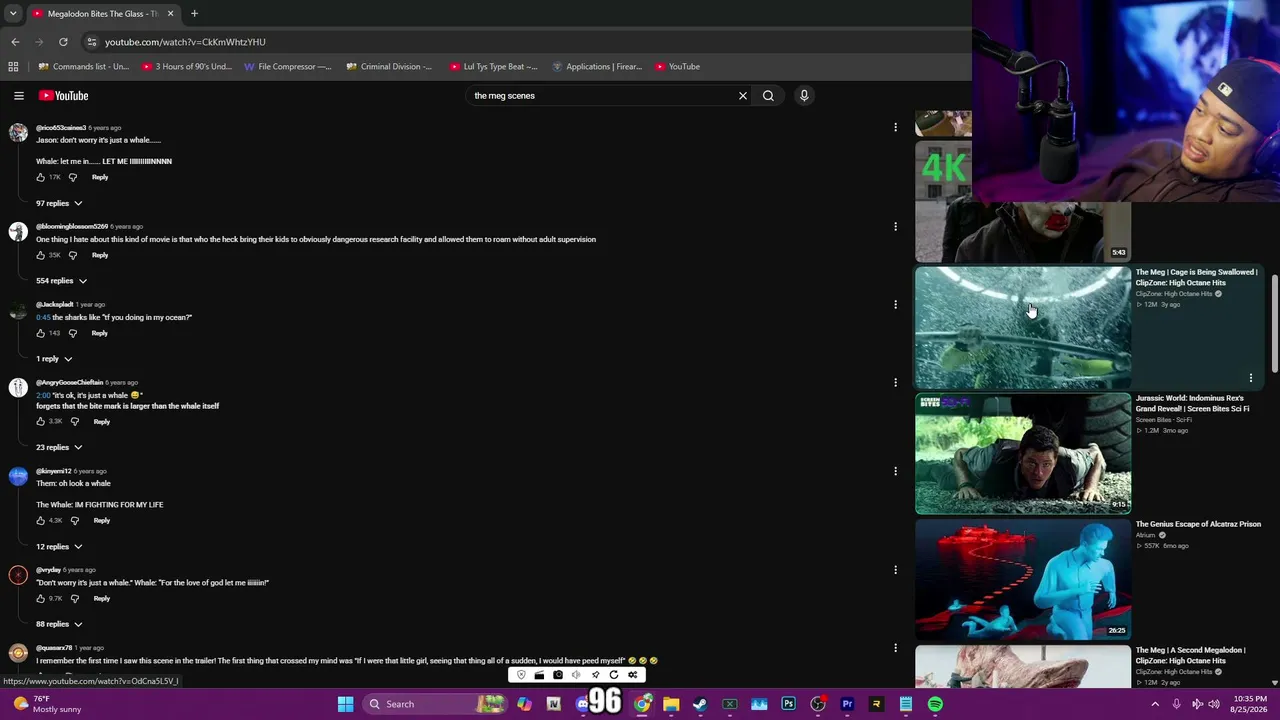Expand the 1 reply thread

pos(54,359)
